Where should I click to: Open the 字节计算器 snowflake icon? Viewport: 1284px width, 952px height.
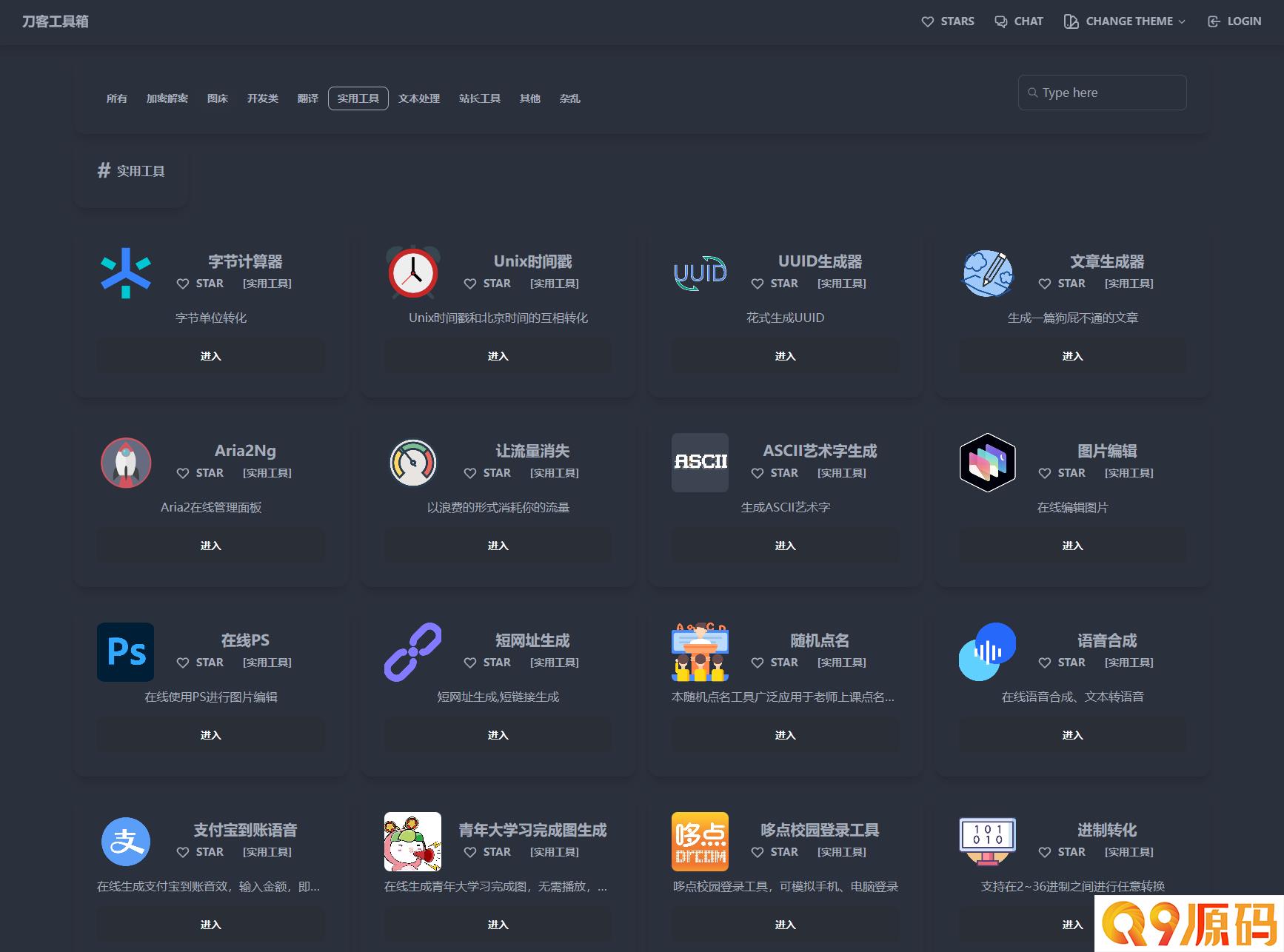(126, 273)
